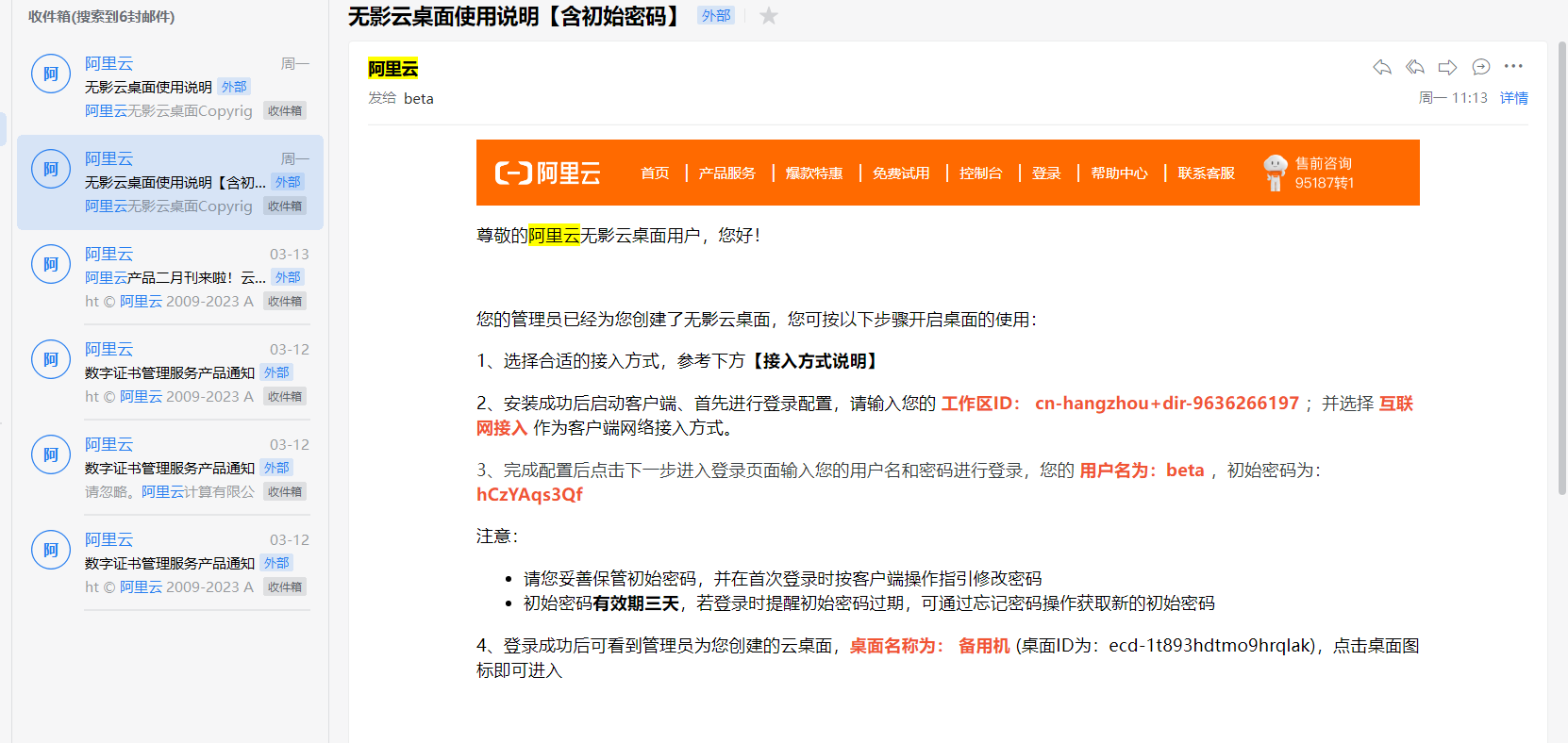Click avatar of 03-13 阿里云 email
The width and height of the screenshot is (1568, 743).
tap(51, 264)
